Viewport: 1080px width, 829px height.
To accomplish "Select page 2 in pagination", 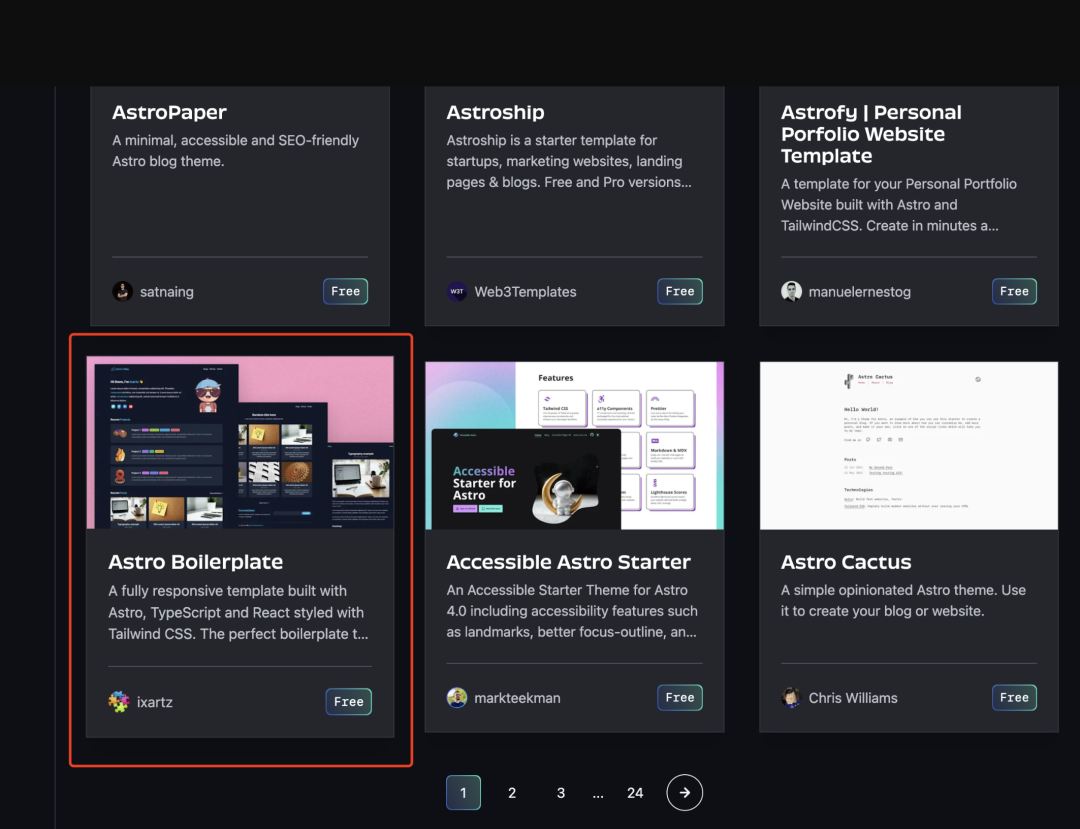I will point(512,793).
